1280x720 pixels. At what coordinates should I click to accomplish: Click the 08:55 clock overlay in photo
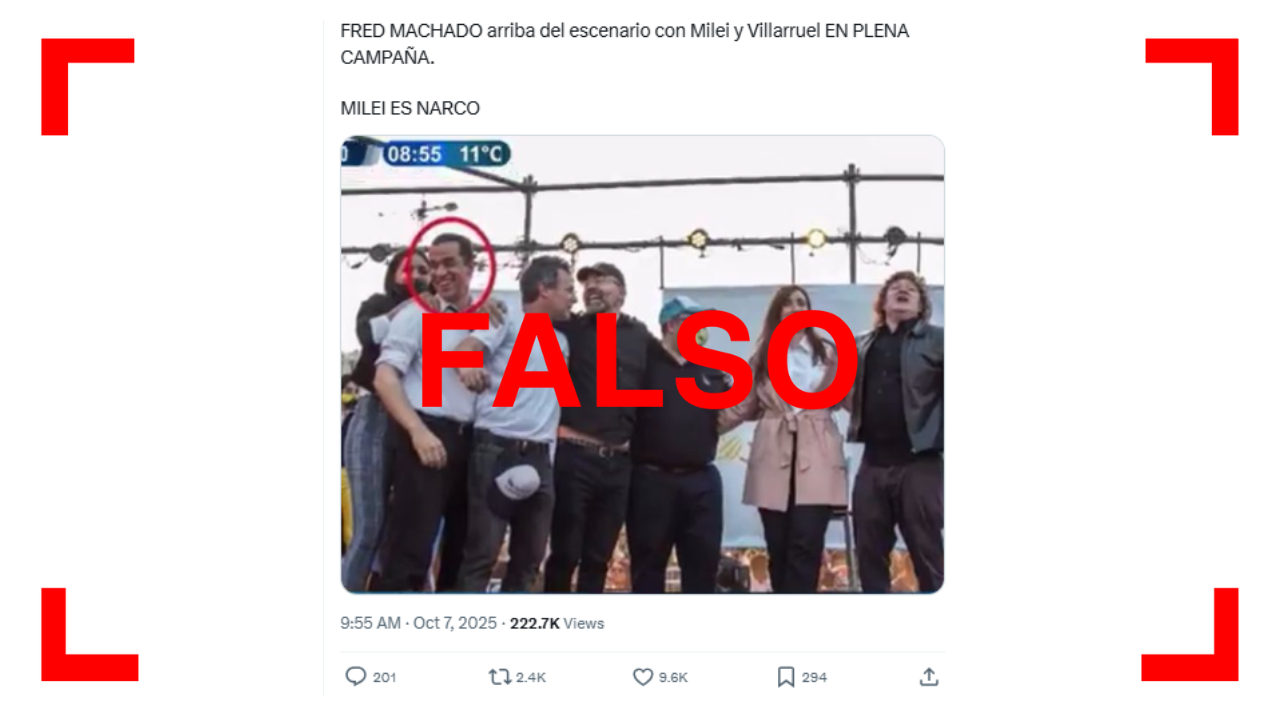(x=414, y=154)
